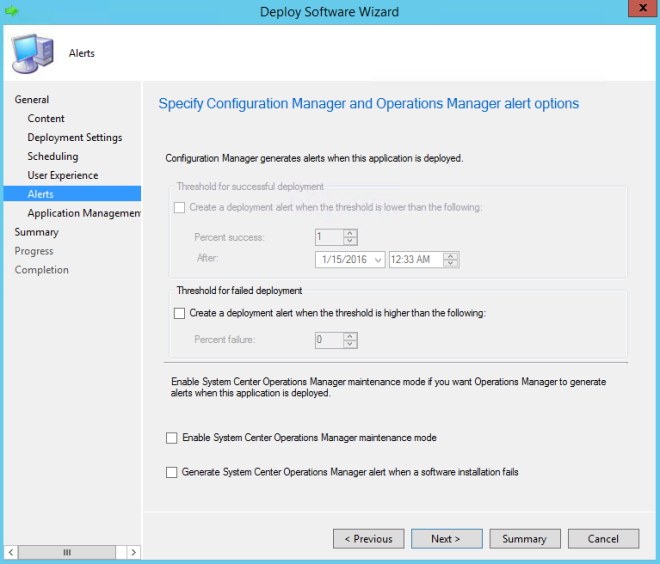Click 'Configuration Manager generates alerts' description text
This screenshot has width=660, height=564.
(x=314, y=158)
